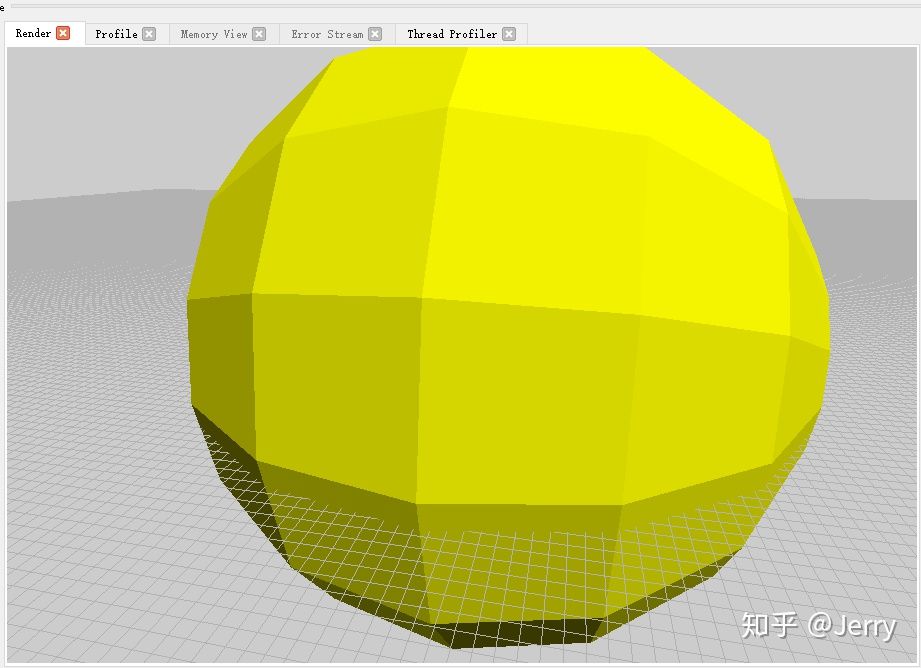Viewport: 921px width, 668px height.
Task: Close the Thread Profiler tab
Action: coord(509,34)
